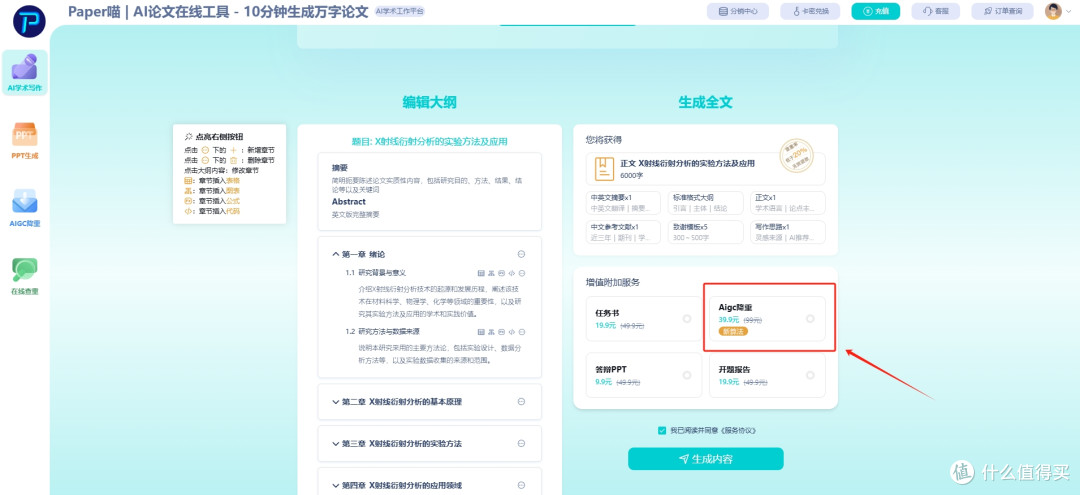Open AIGC降重 sidebar tool
The height and width of the screenshot is (495, 1080).
(x=25, y=208)
